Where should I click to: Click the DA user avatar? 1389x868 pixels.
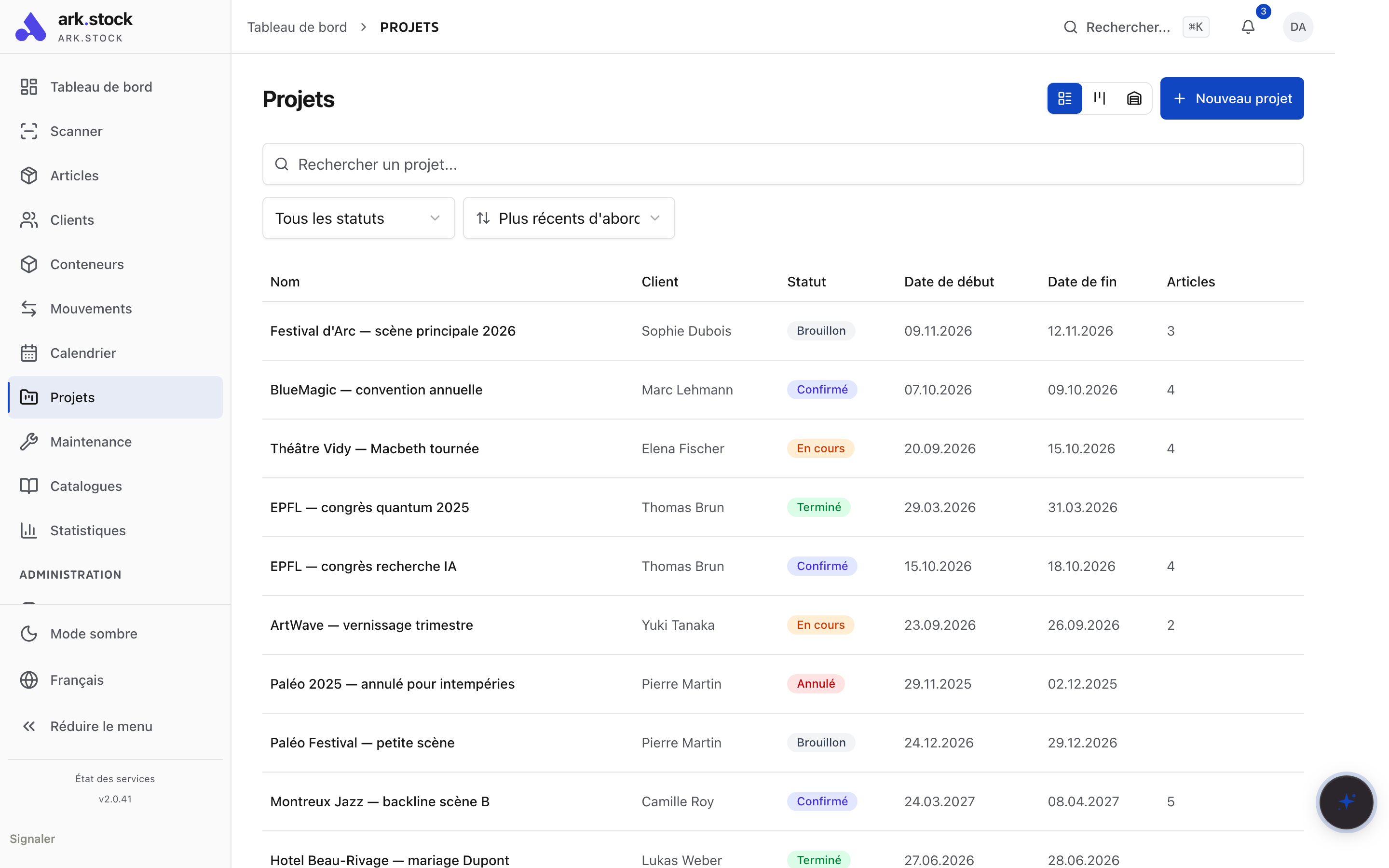(x=1298, y=27)
